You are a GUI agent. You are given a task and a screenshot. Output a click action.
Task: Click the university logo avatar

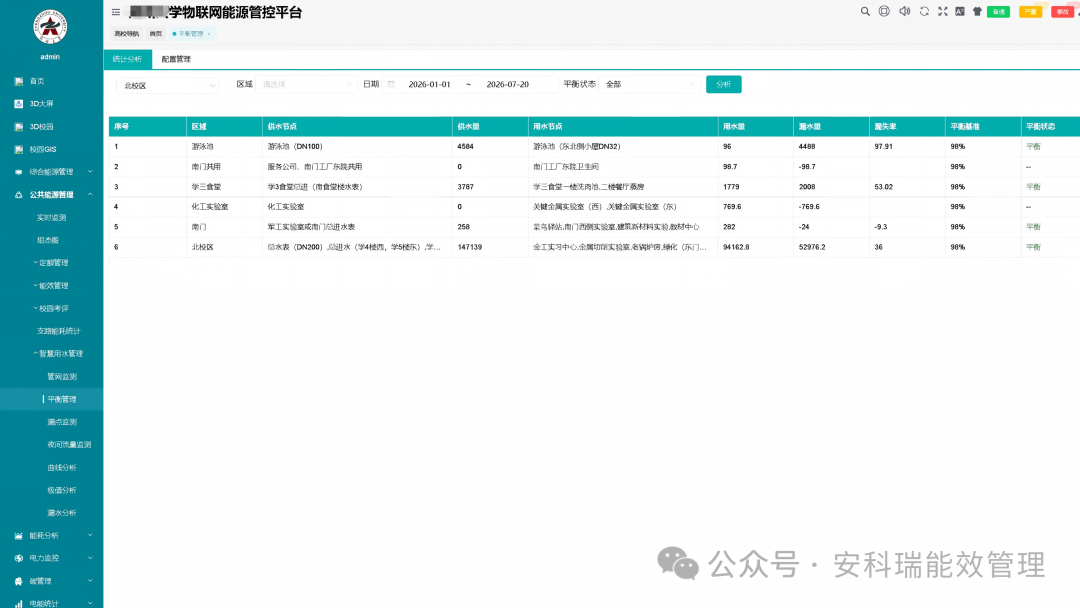tap(50, 27)
